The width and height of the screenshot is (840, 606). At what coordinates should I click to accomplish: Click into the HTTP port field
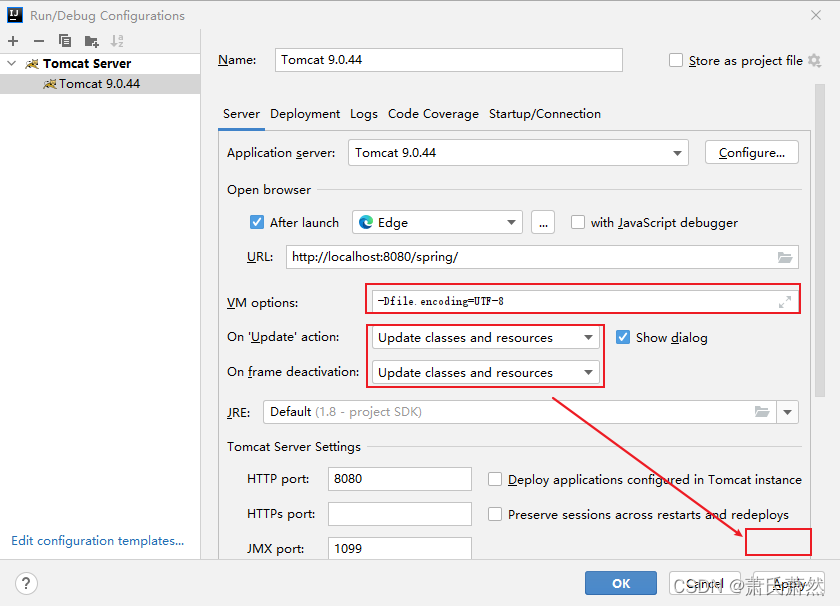(x=400, y=478)
